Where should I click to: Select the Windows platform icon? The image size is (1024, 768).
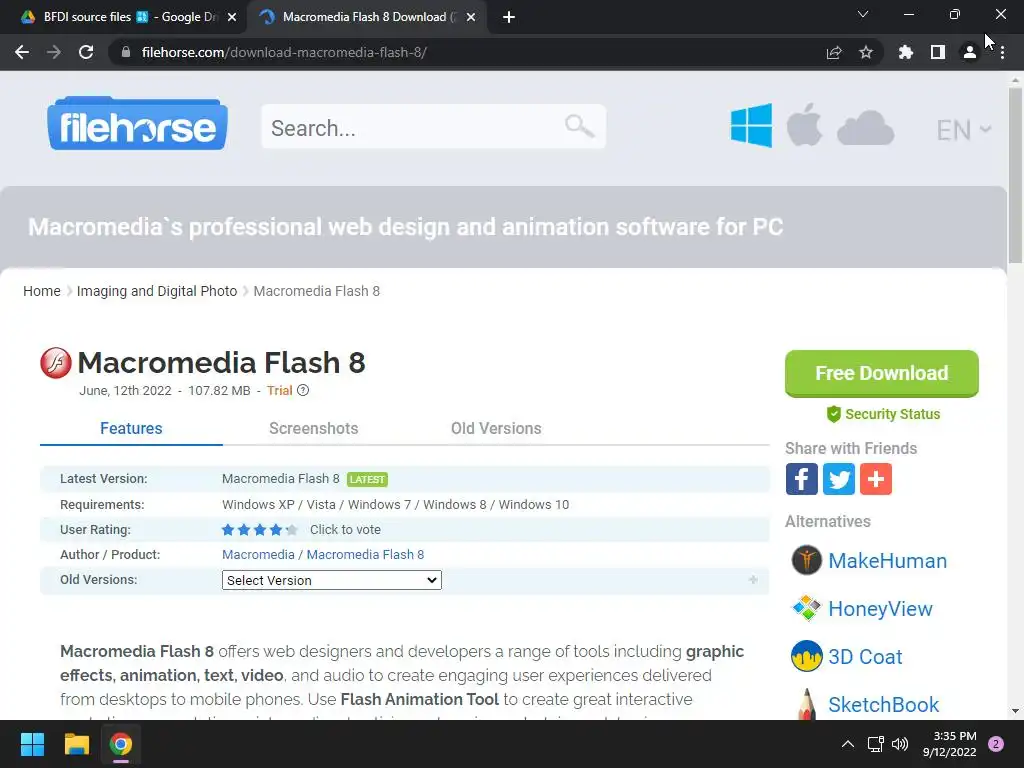[x=751, y=125]
